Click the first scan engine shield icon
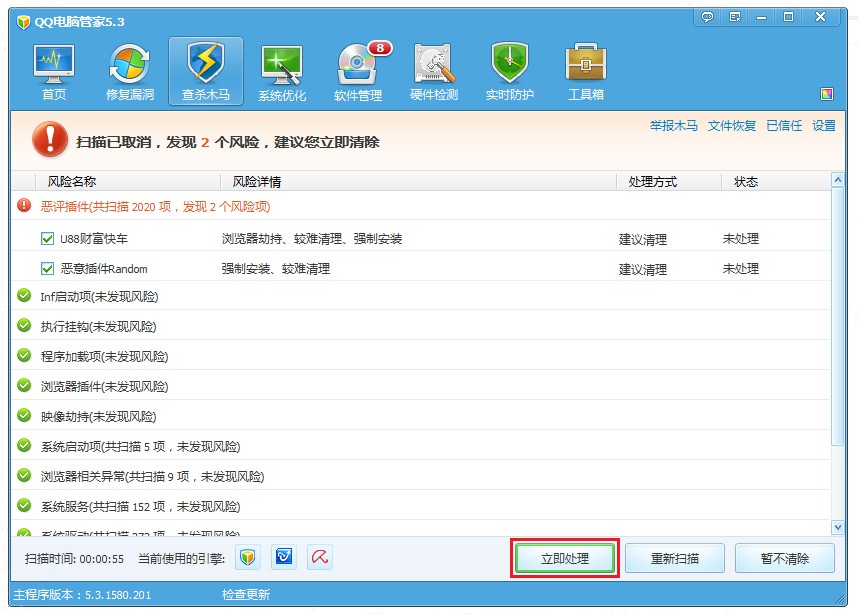The width and height of the screenshot is (859, 616). (248, 558)
